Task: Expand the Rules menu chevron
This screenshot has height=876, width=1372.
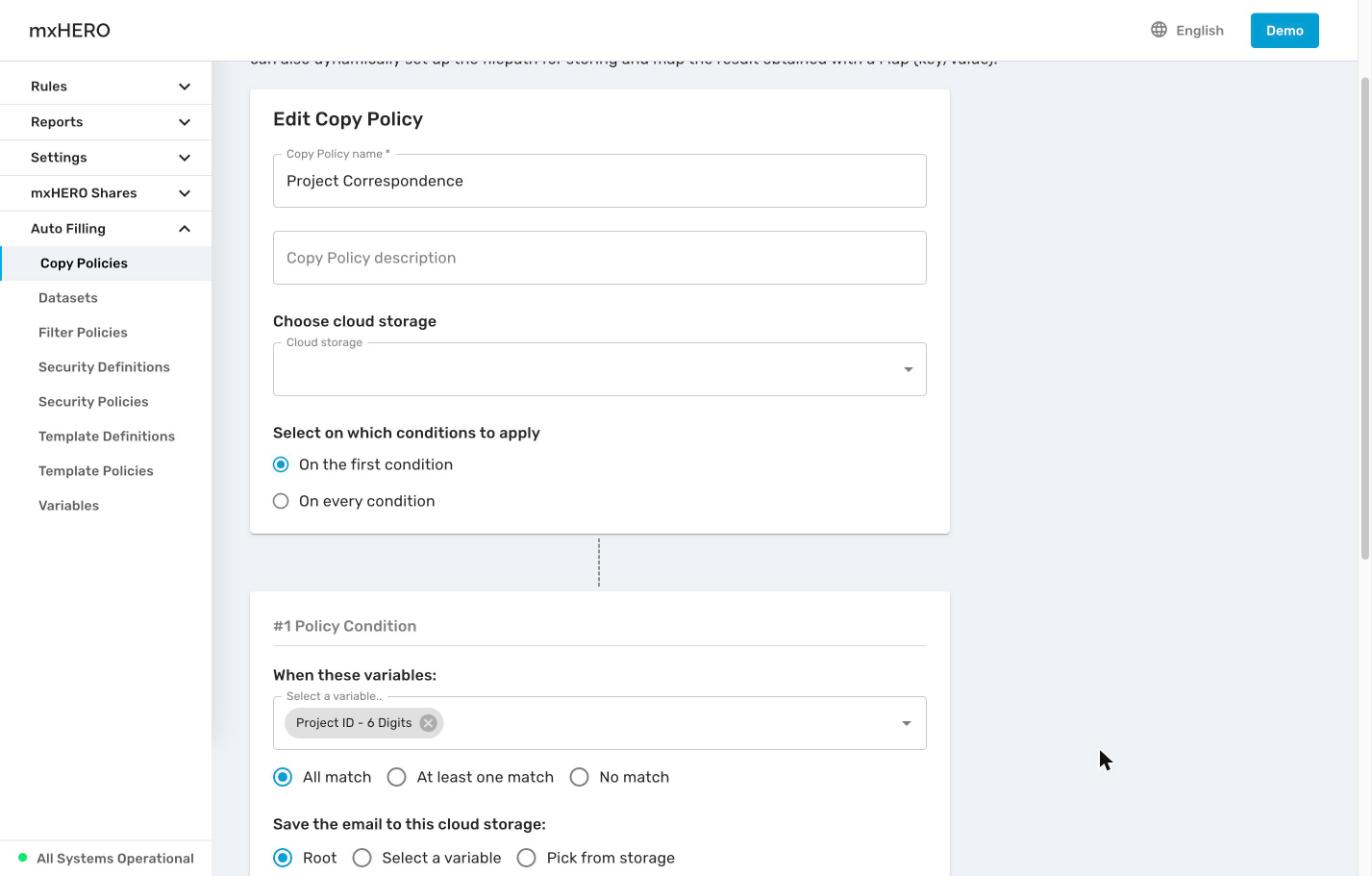Action: click(184, 87)
